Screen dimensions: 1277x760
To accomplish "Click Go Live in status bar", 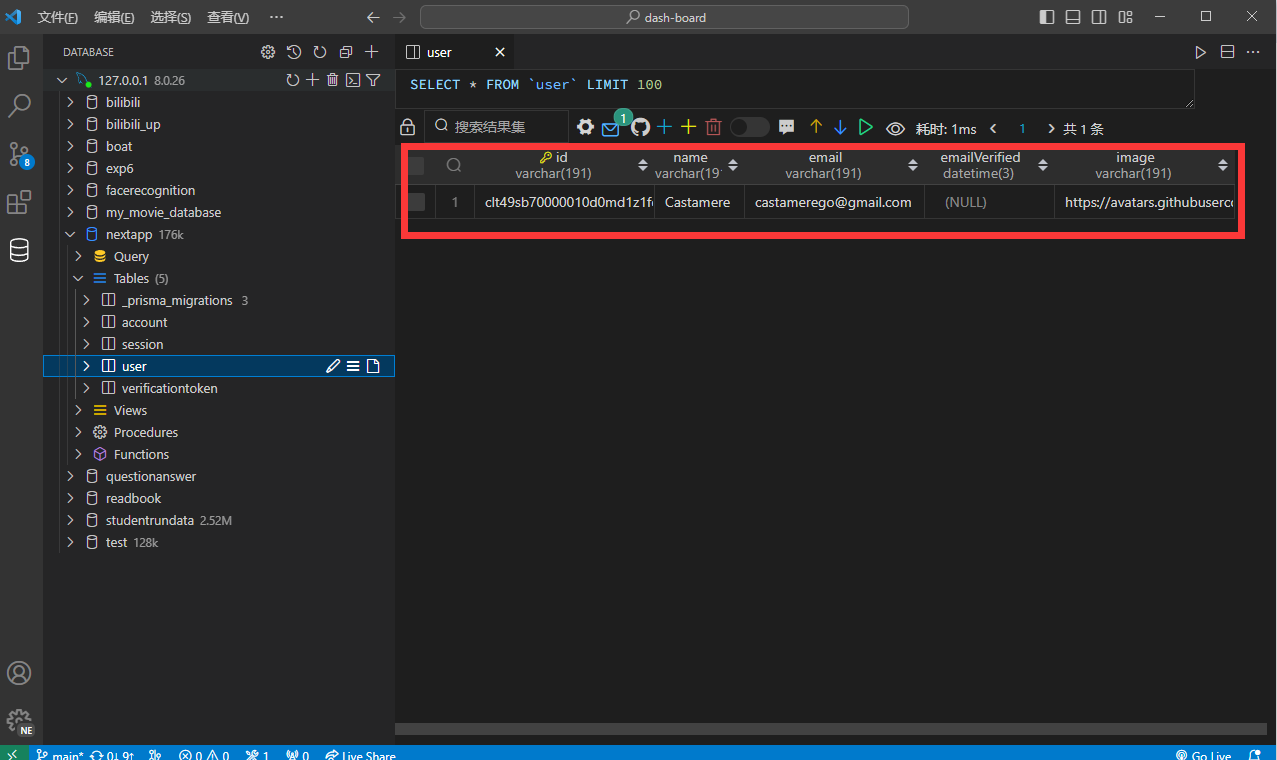I will (1204, 755).
